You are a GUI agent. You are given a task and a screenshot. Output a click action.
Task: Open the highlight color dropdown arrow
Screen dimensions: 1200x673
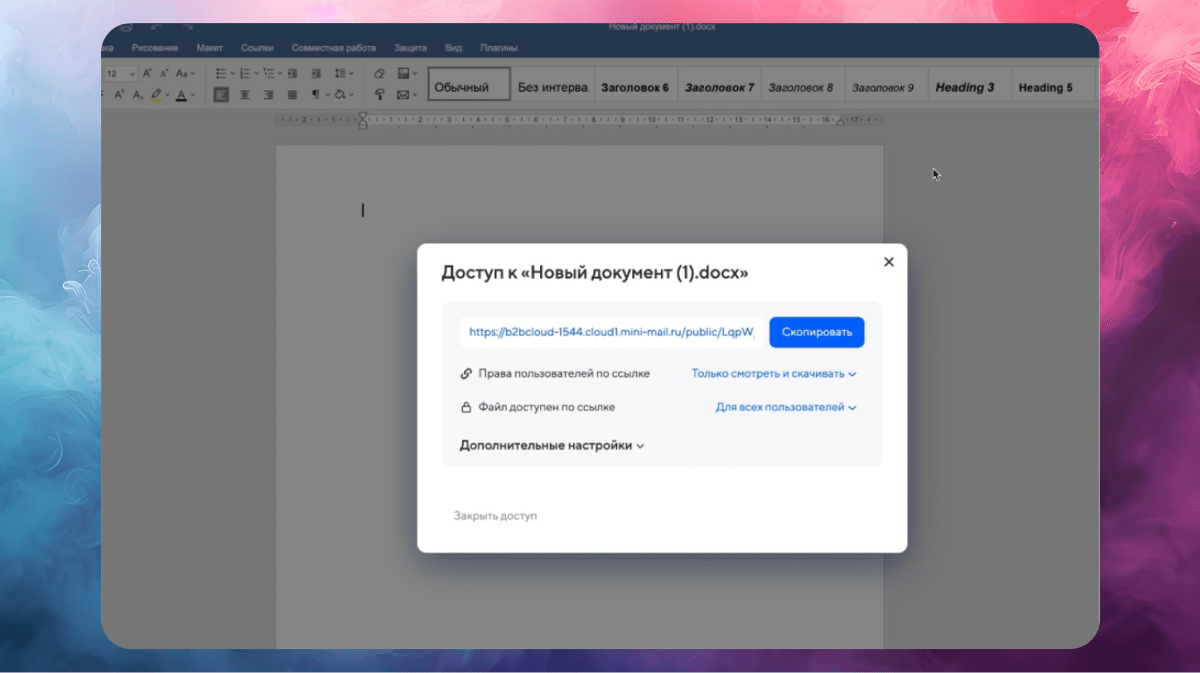point(167,95)
